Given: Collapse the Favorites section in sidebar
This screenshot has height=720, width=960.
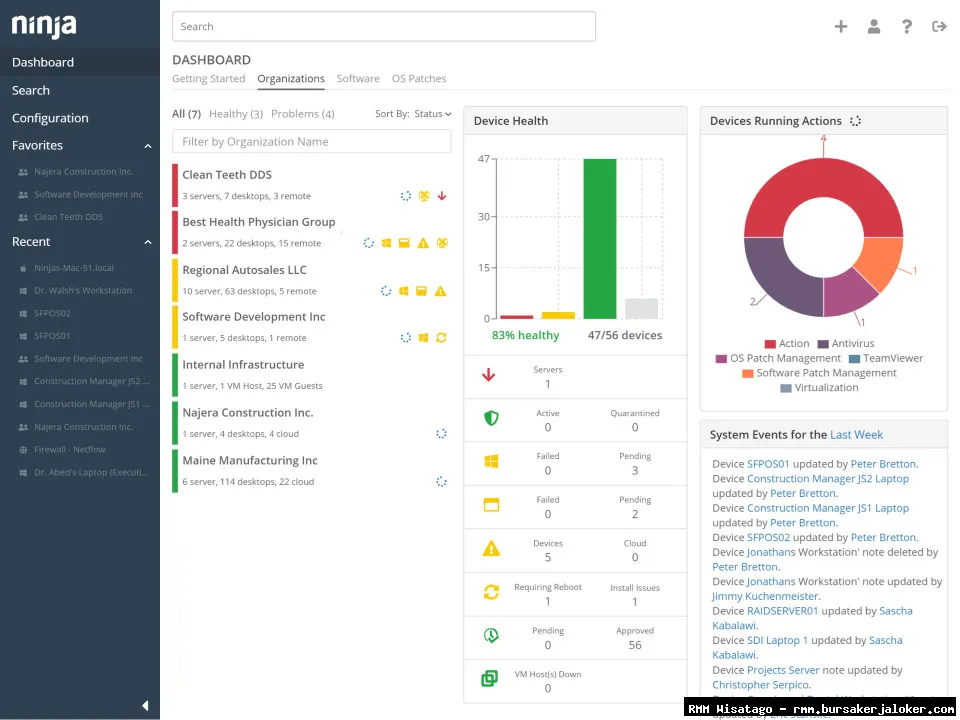Looking at the screenshot, I should [148, 146].
